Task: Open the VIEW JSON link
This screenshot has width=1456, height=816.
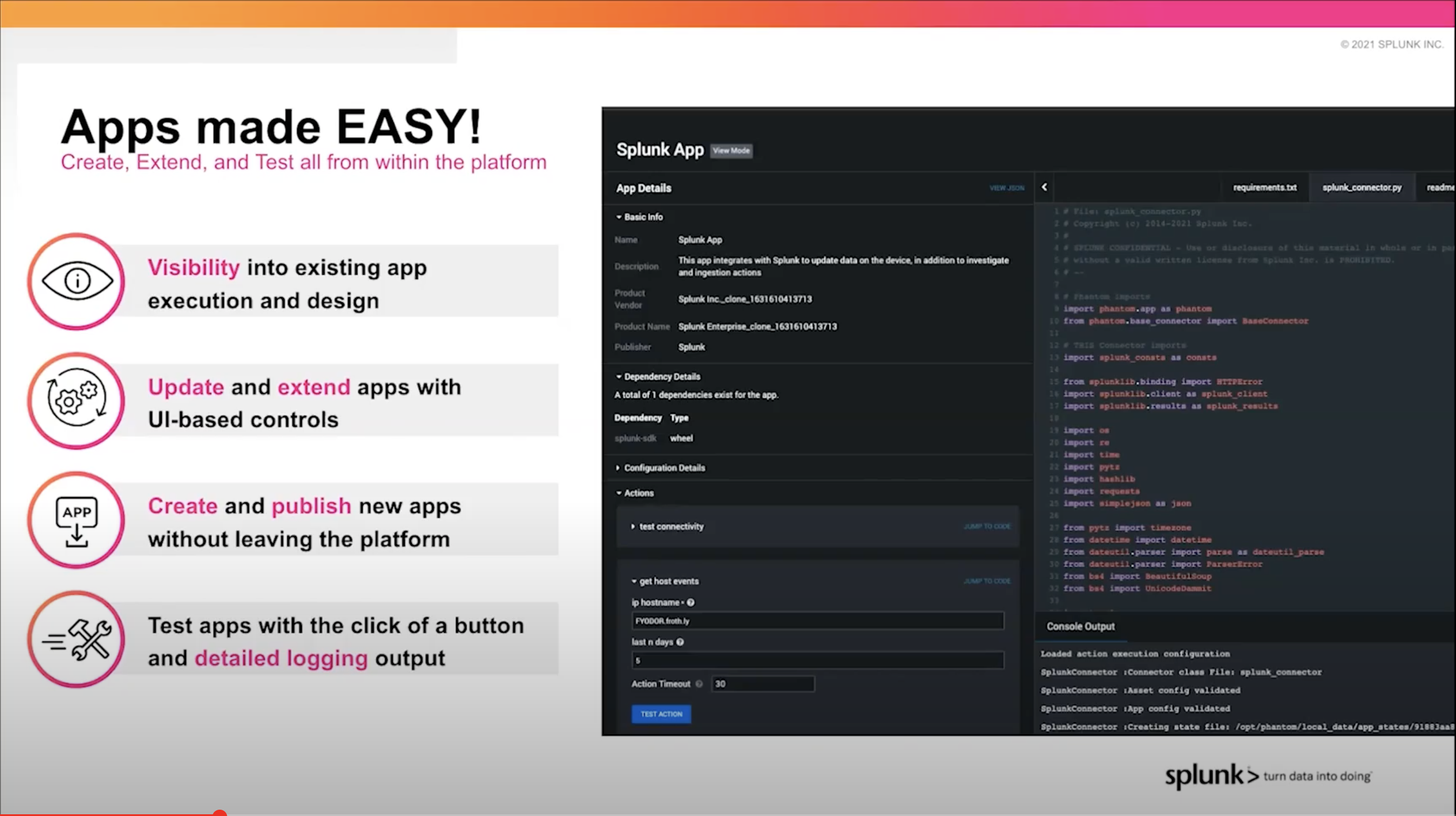Action: 1006,188
